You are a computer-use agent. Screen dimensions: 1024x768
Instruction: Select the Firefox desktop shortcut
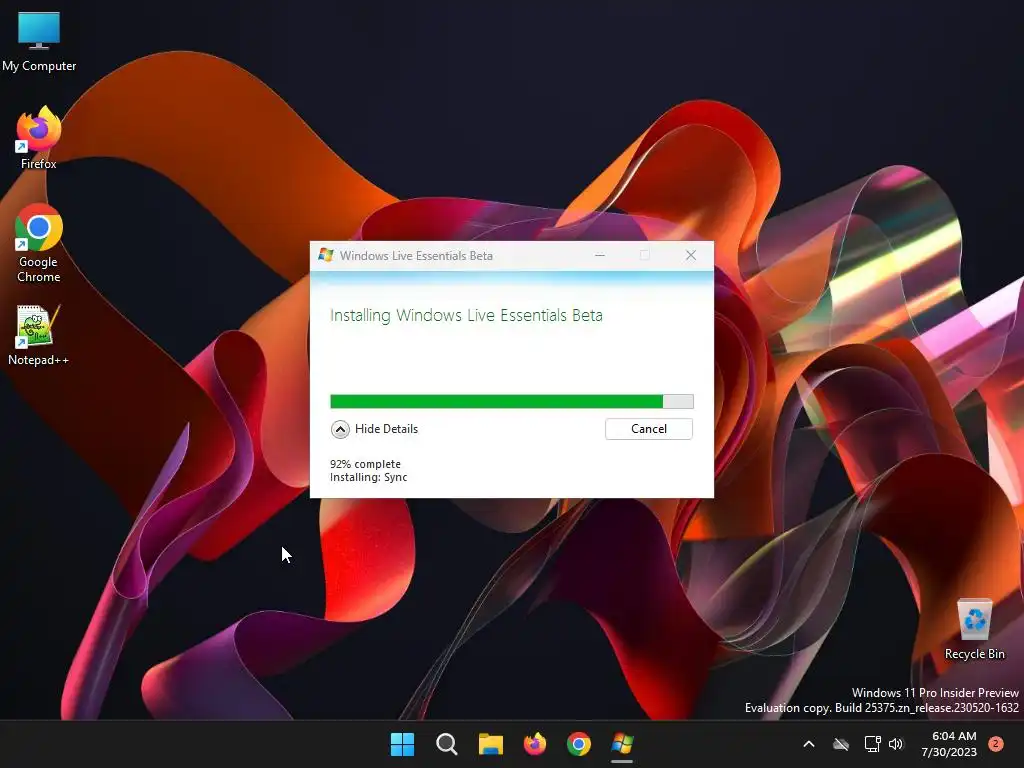(x=39, y=138)
